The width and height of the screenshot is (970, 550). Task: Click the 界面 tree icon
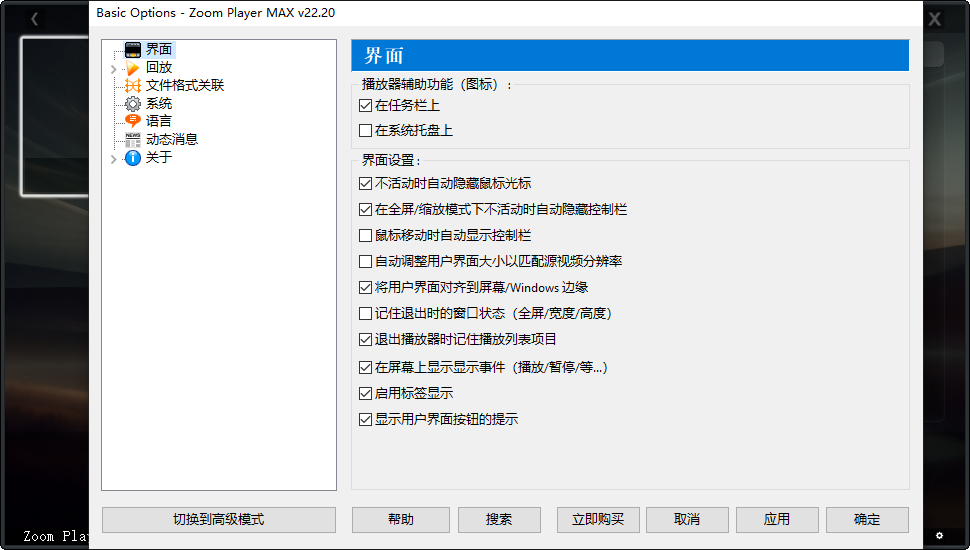[x=133, y=49]
